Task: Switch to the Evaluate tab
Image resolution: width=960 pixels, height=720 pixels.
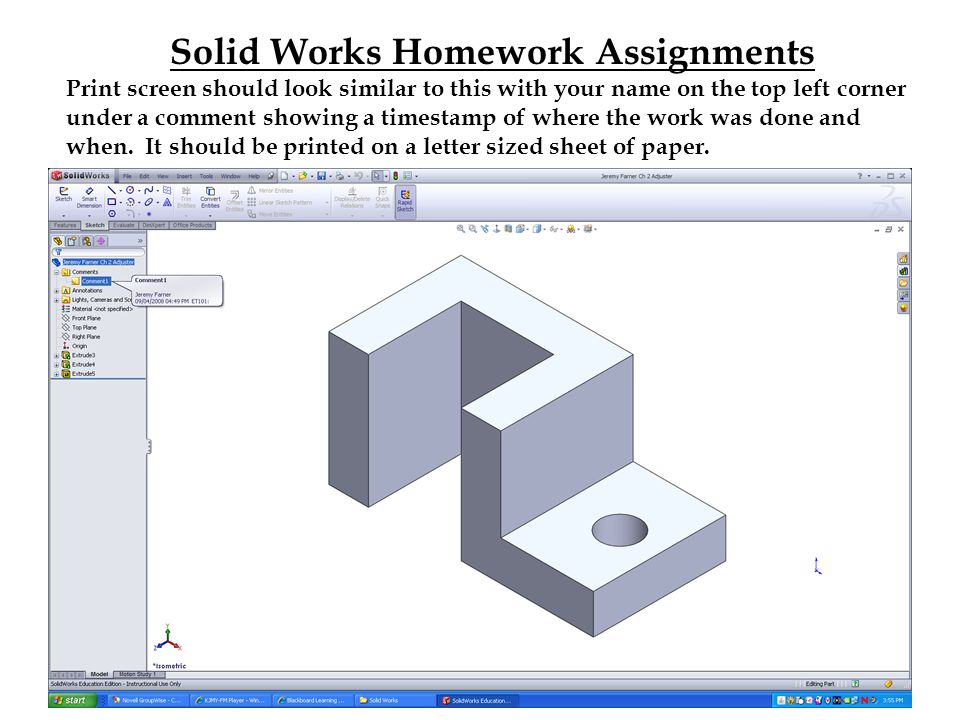Action: pyautogui.click(x=123, y=225)
